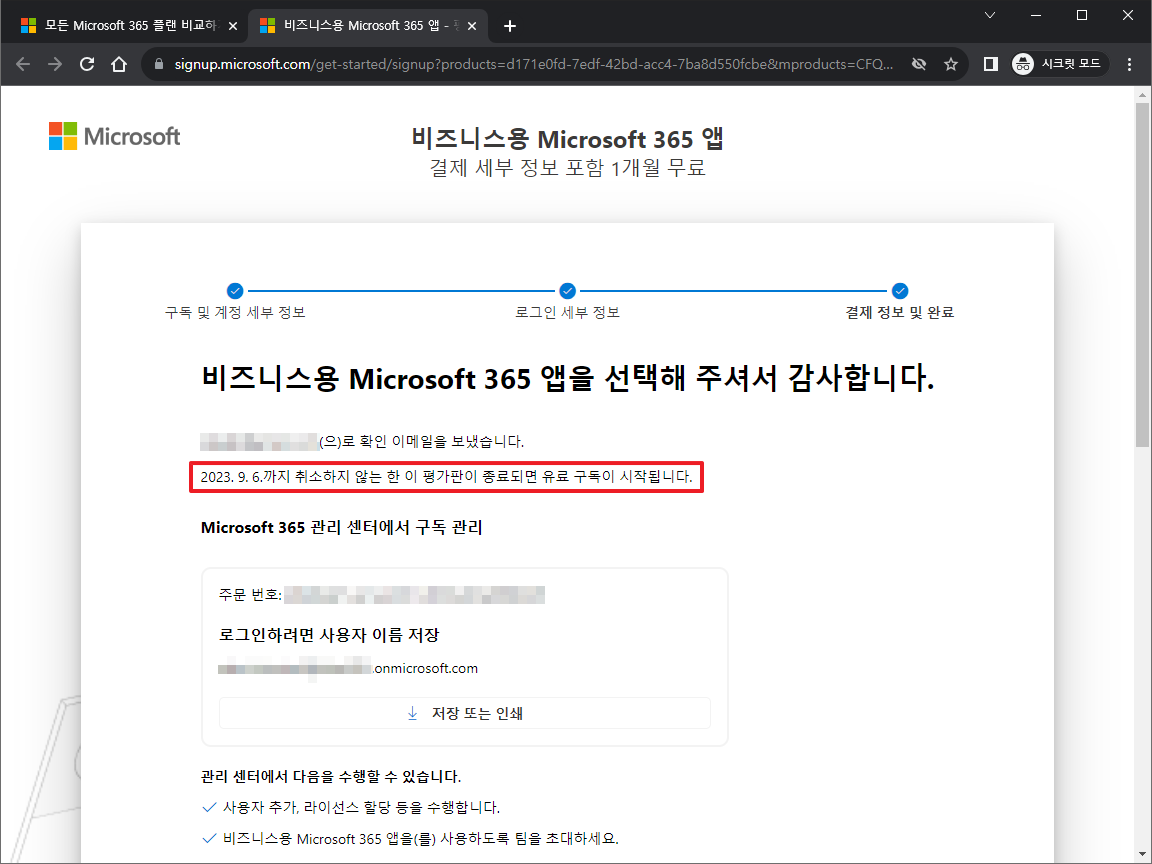This screenshot has width=1152, height=864.
Task: Select the 로그인 세부 정보 step label
Action: (x=567, y=313)
